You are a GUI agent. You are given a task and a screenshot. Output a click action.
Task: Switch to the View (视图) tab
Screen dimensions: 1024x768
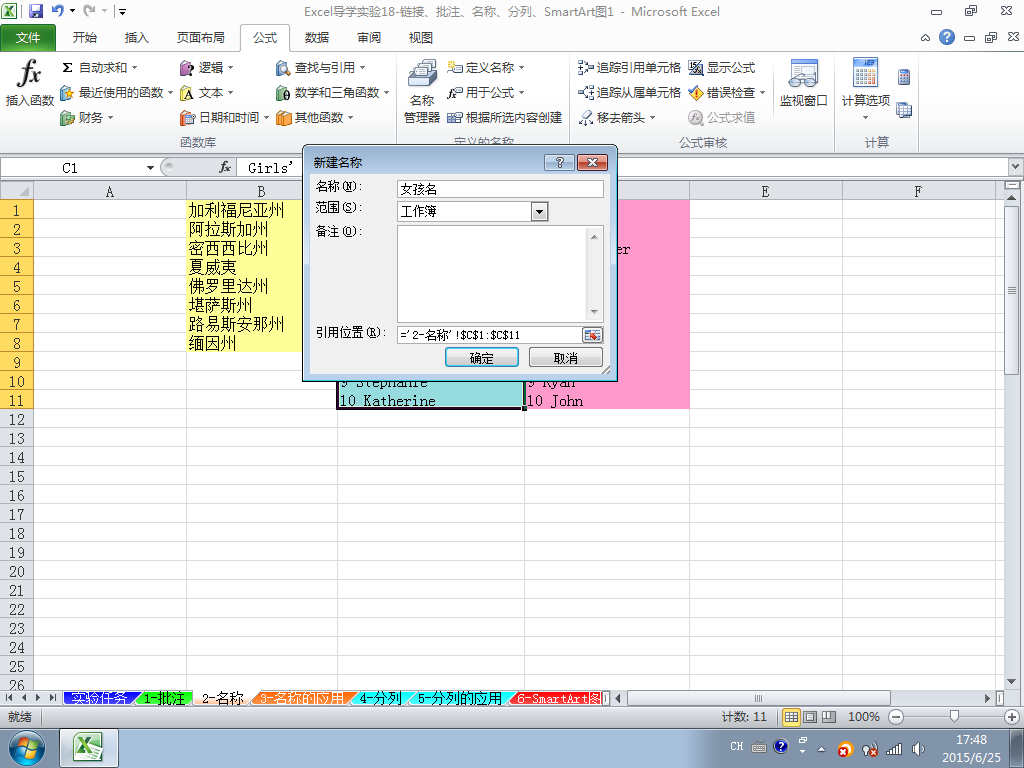click(421, 38)
